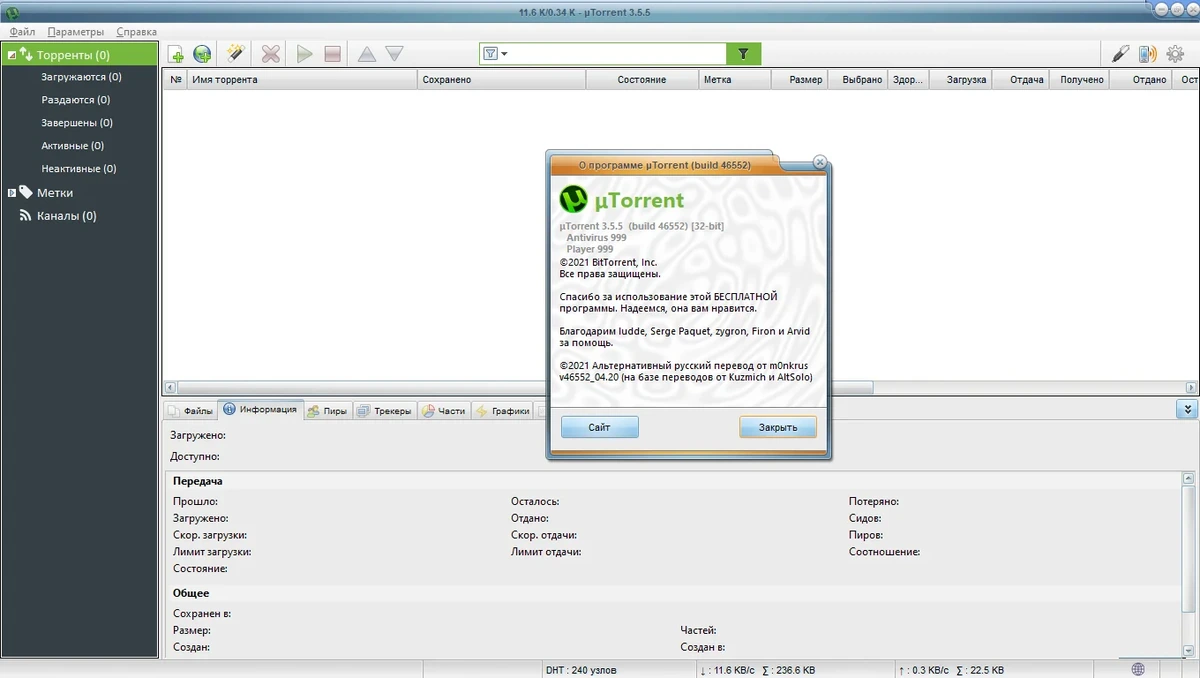
Task: Collapse the detail pane with double-chevron button
Action: [1187, 409]
